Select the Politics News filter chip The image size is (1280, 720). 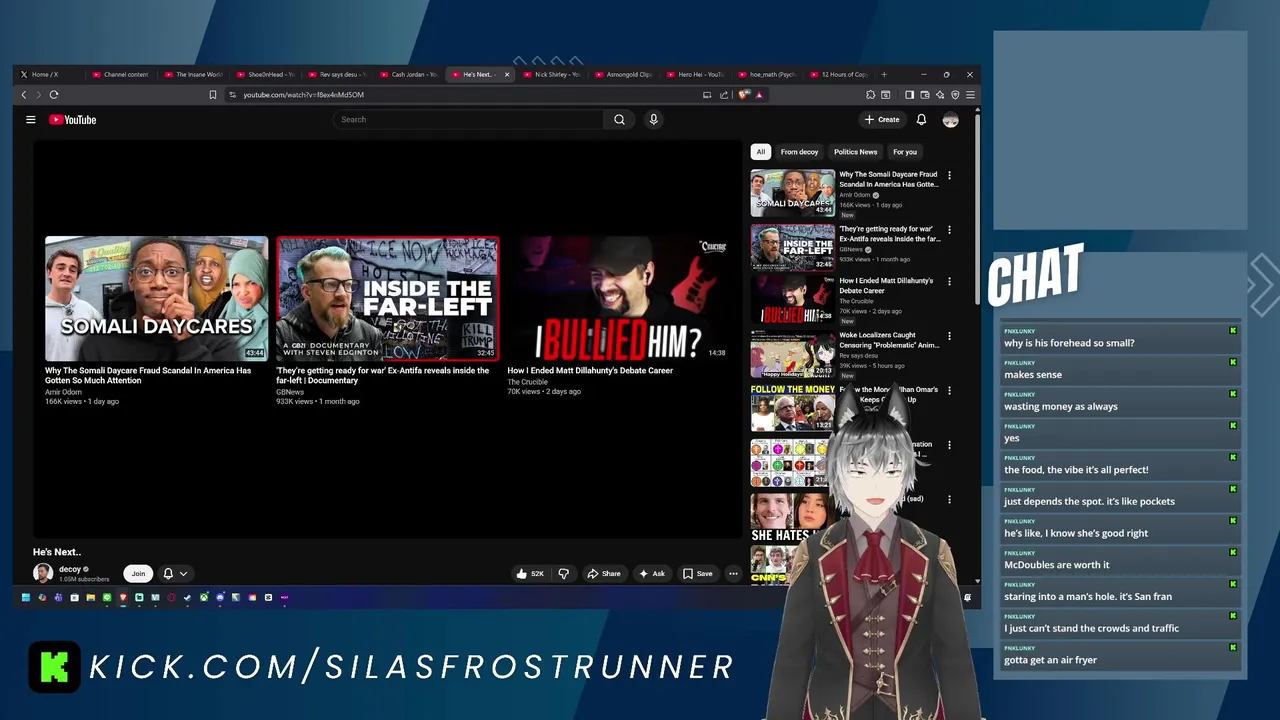click(855, 152)
